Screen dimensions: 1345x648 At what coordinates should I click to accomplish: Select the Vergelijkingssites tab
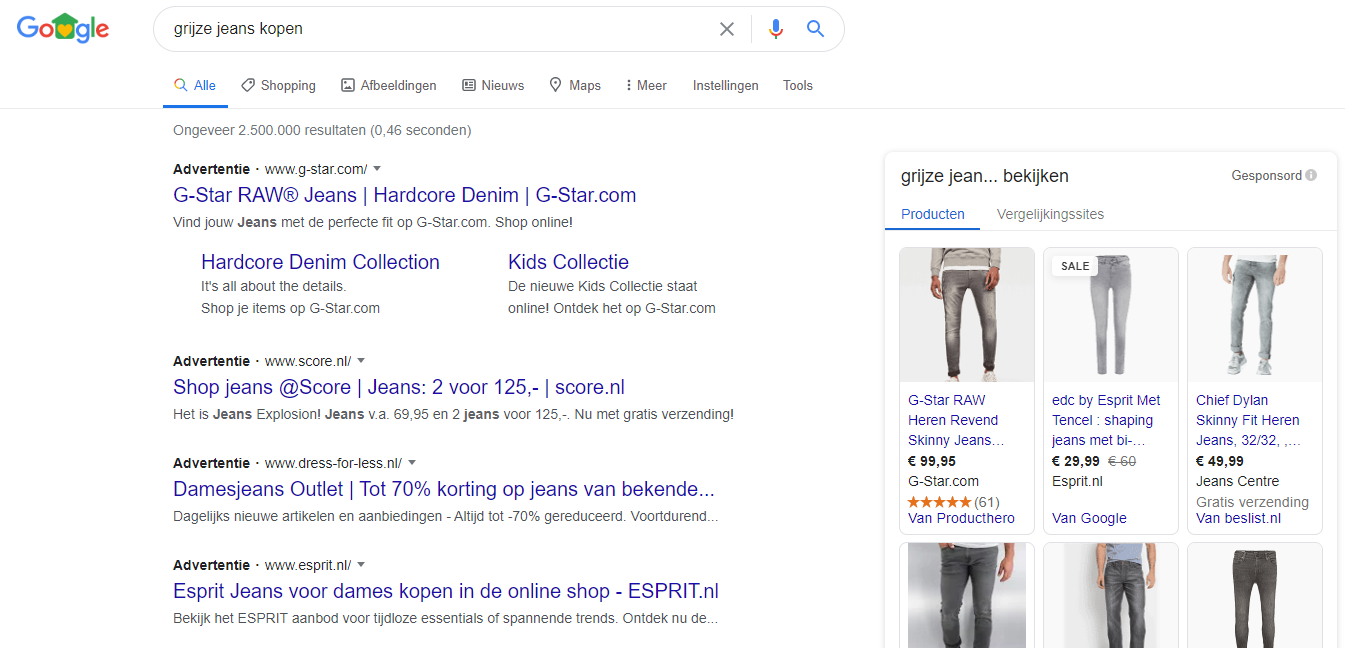pos(1050,214)
